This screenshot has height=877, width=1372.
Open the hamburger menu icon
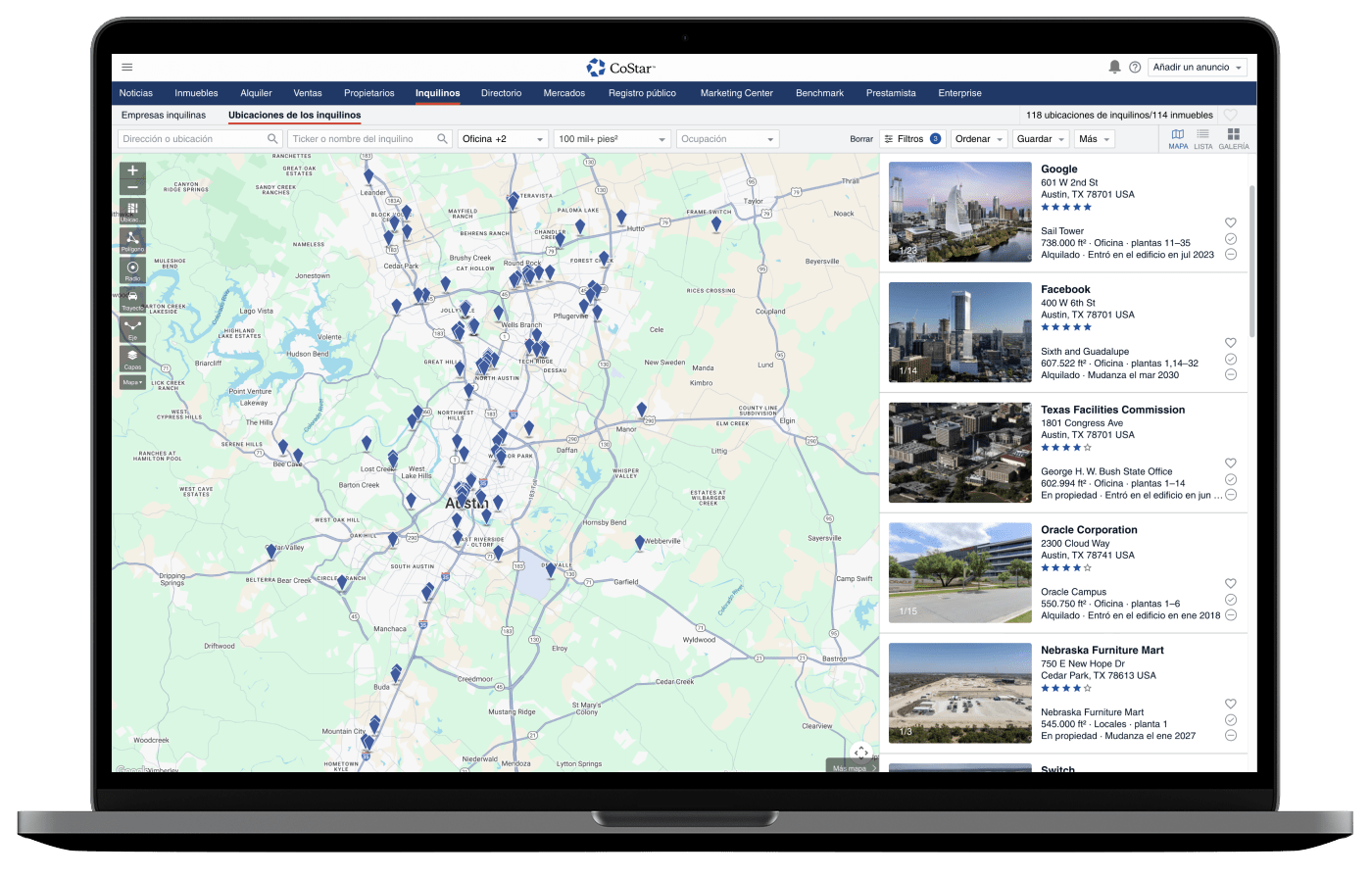click(127, 68)
